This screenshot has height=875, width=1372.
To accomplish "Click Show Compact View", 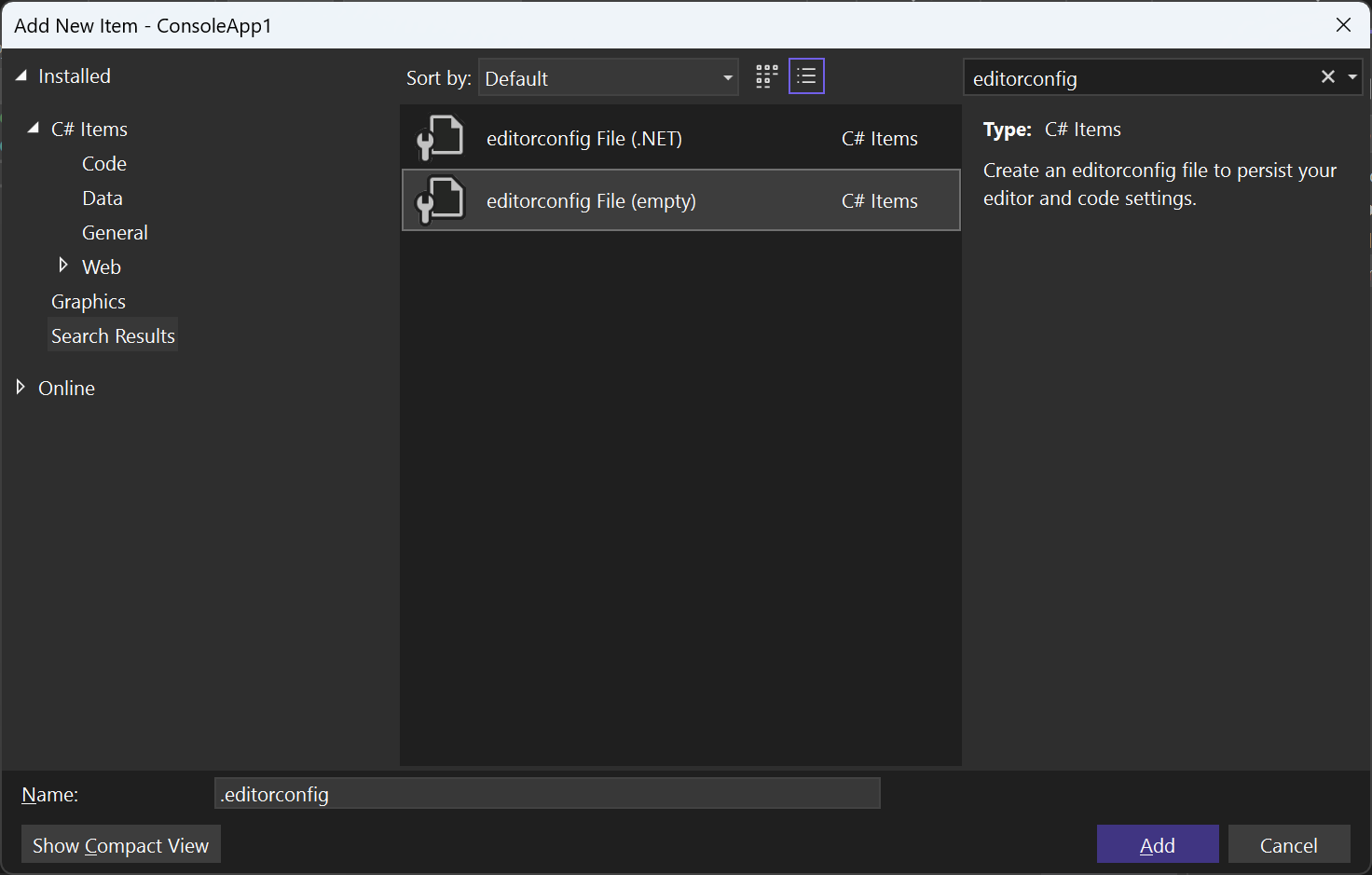I will pos(120,844).
